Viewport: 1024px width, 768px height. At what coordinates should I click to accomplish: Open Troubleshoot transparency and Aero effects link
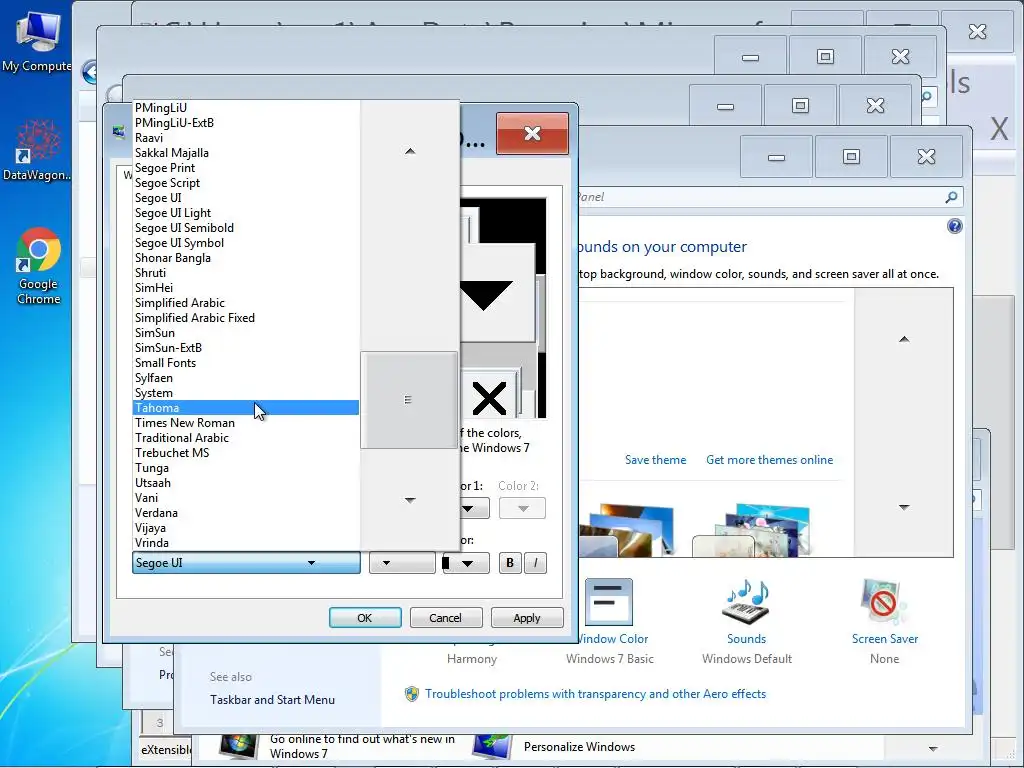[x=595, y=694]
